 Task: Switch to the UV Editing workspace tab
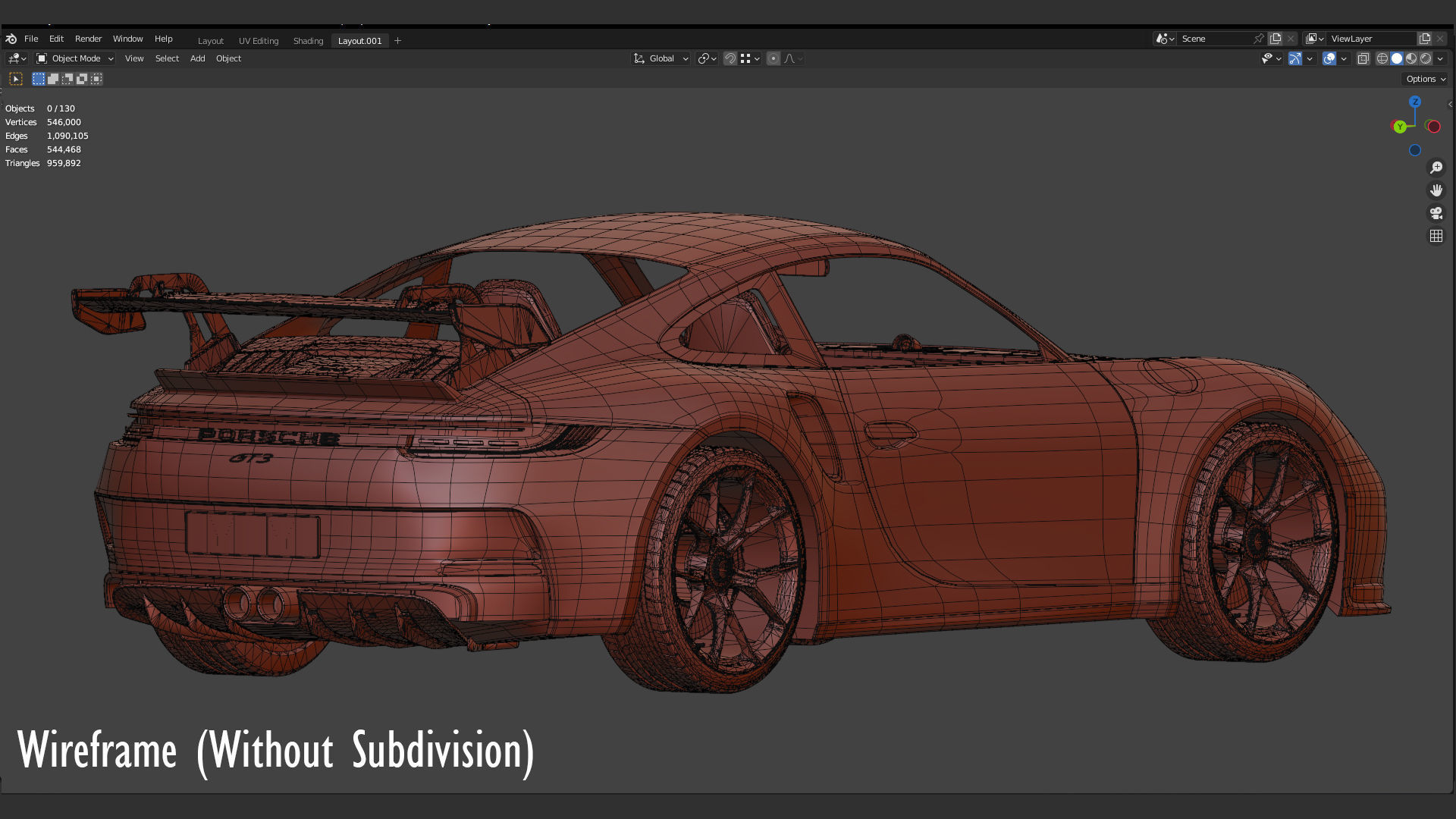click(x=259, y=41)
